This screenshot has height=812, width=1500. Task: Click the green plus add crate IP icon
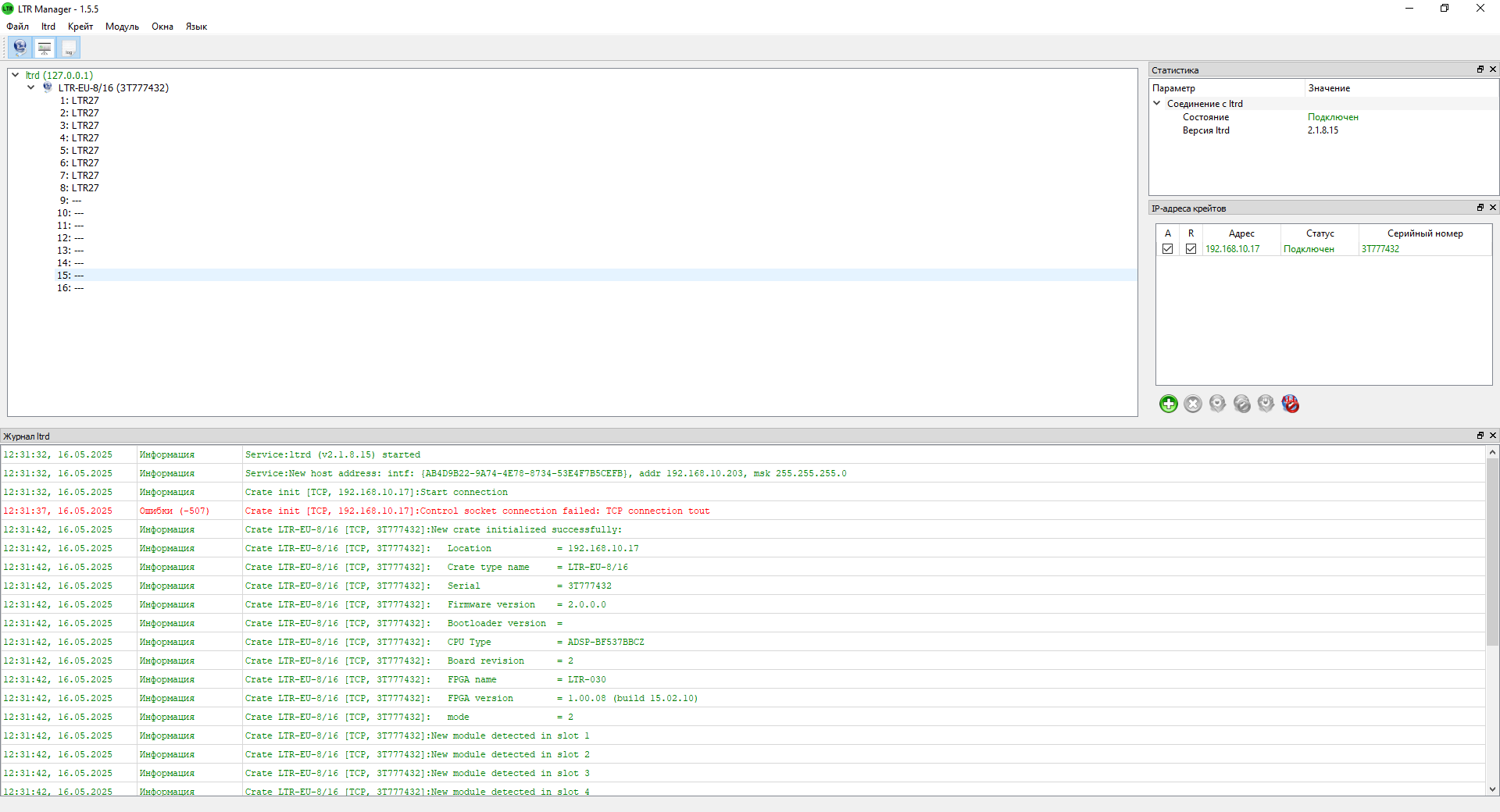pyautogui.click(x=1168, y=404)
